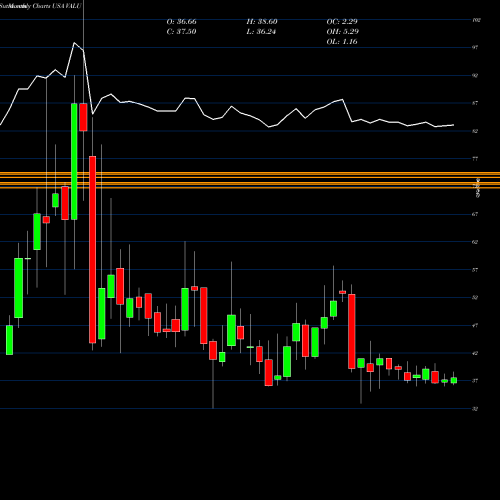Click the 77 price axis label

475,159
